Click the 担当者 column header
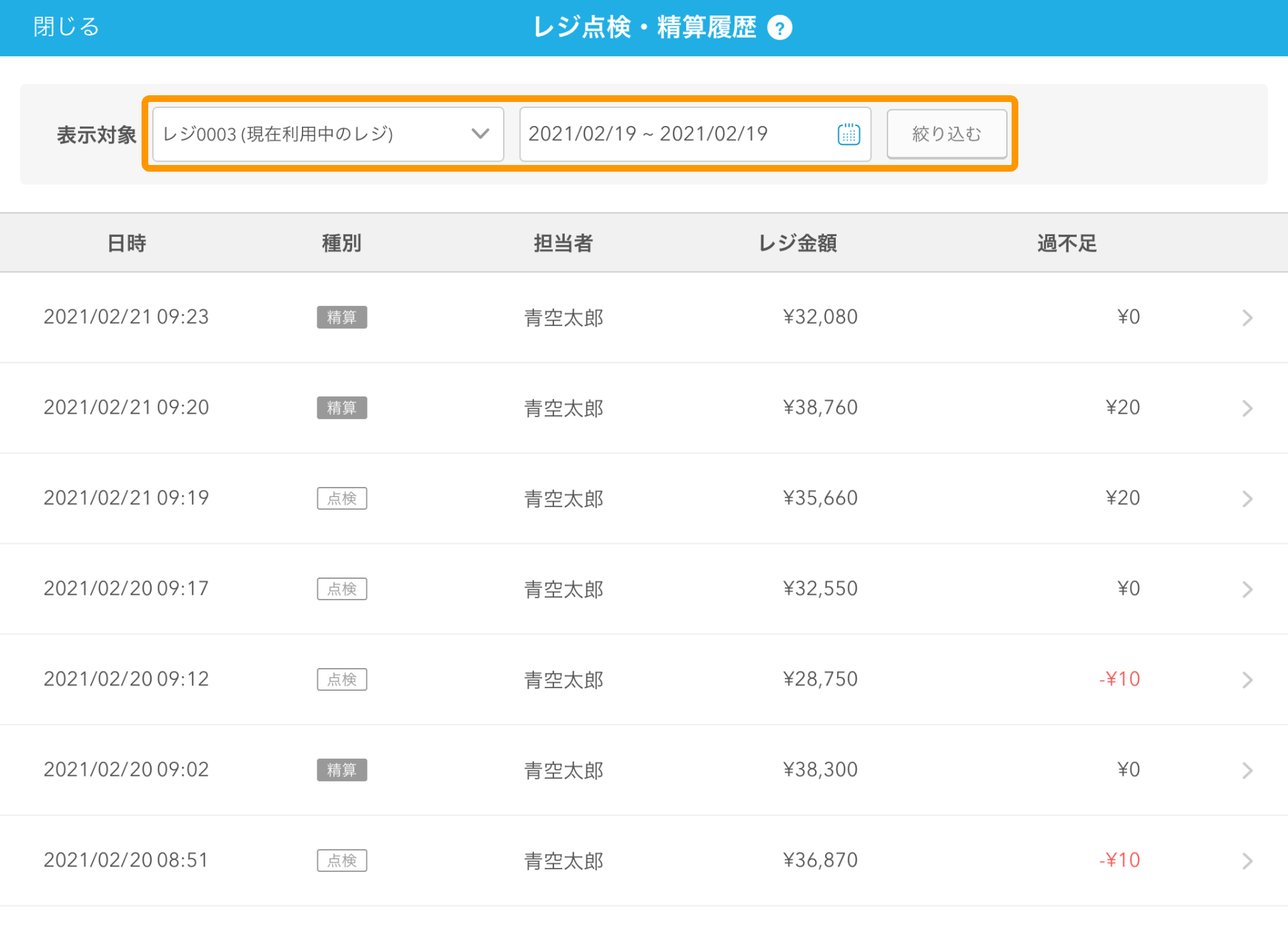Viewport: 1288px width, 939px height. (563, 243)
